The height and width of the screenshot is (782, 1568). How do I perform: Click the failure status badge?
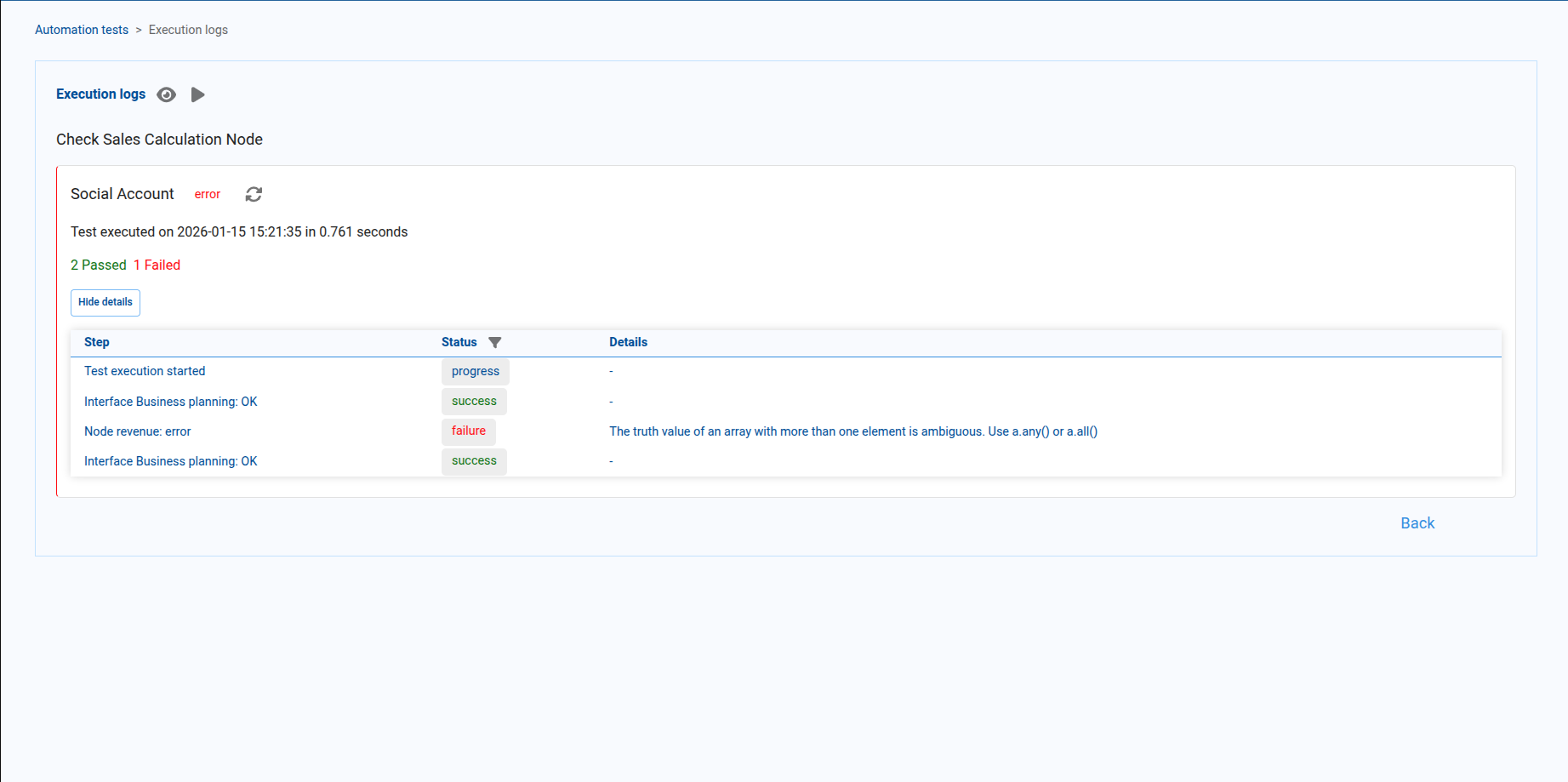pyautogui.click(x=468, y=431)
